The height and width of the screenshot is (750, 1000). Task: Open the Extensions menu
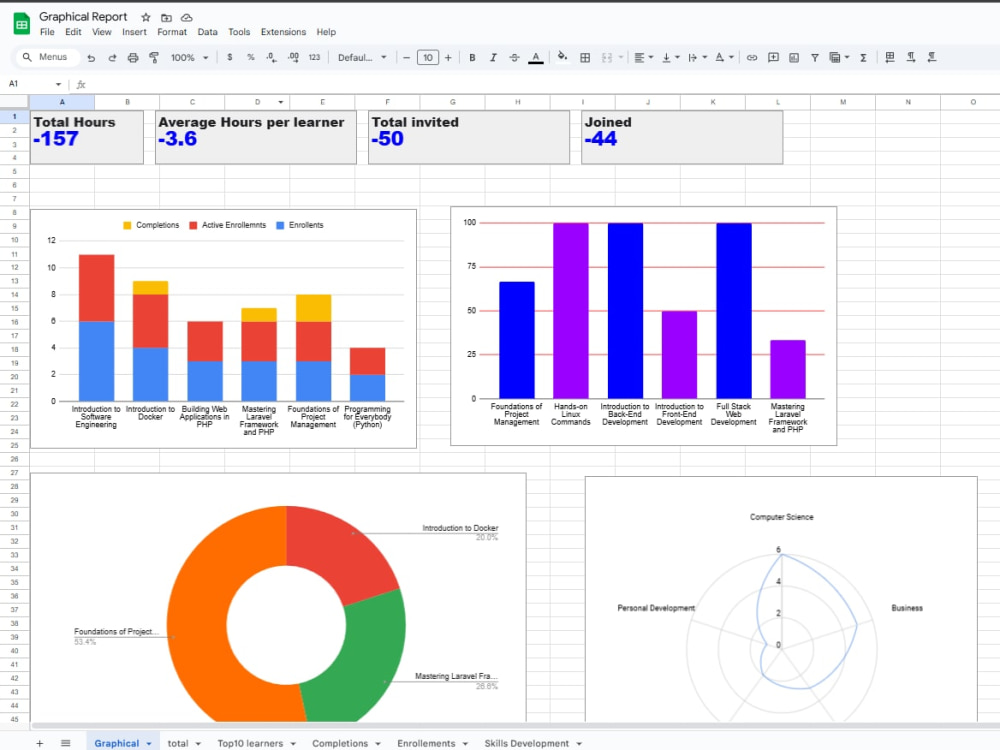coord(283,32)
